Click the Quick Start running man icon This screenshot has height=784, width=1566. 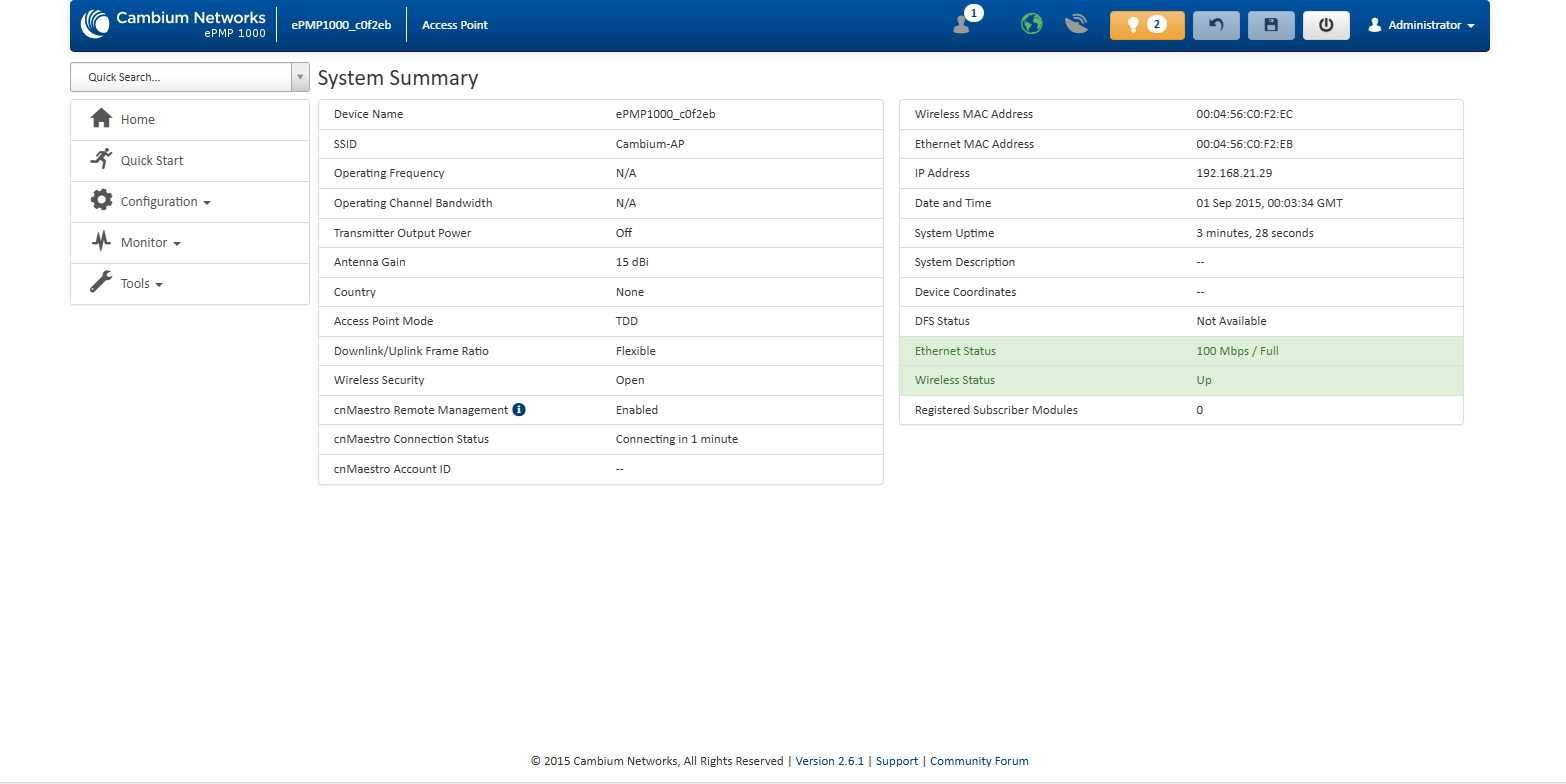[101, 159]
